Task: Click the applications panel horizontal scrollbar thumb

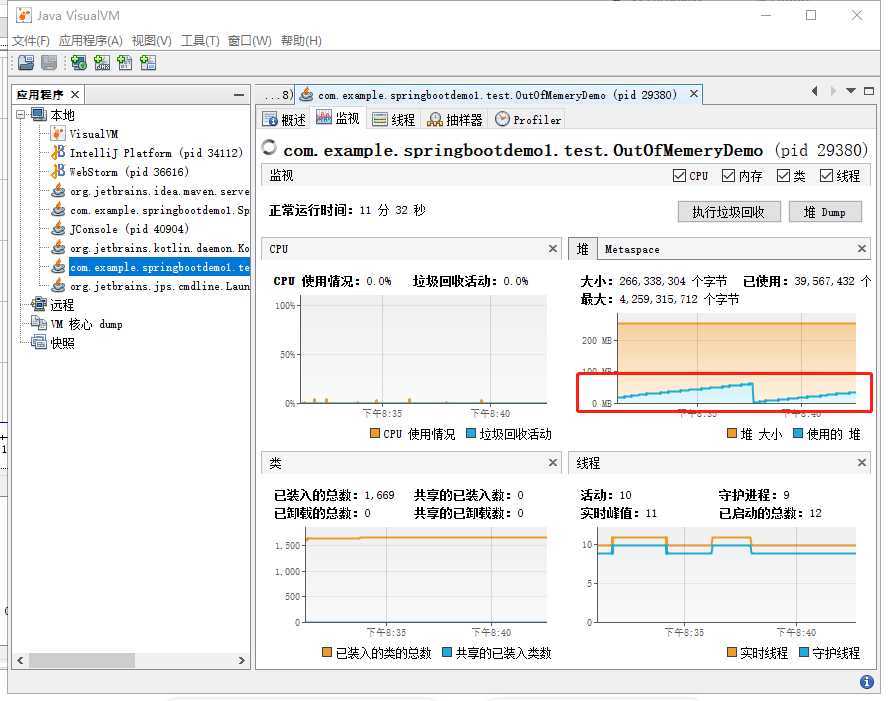Action: pyautogui.click(x=82, y=660)
